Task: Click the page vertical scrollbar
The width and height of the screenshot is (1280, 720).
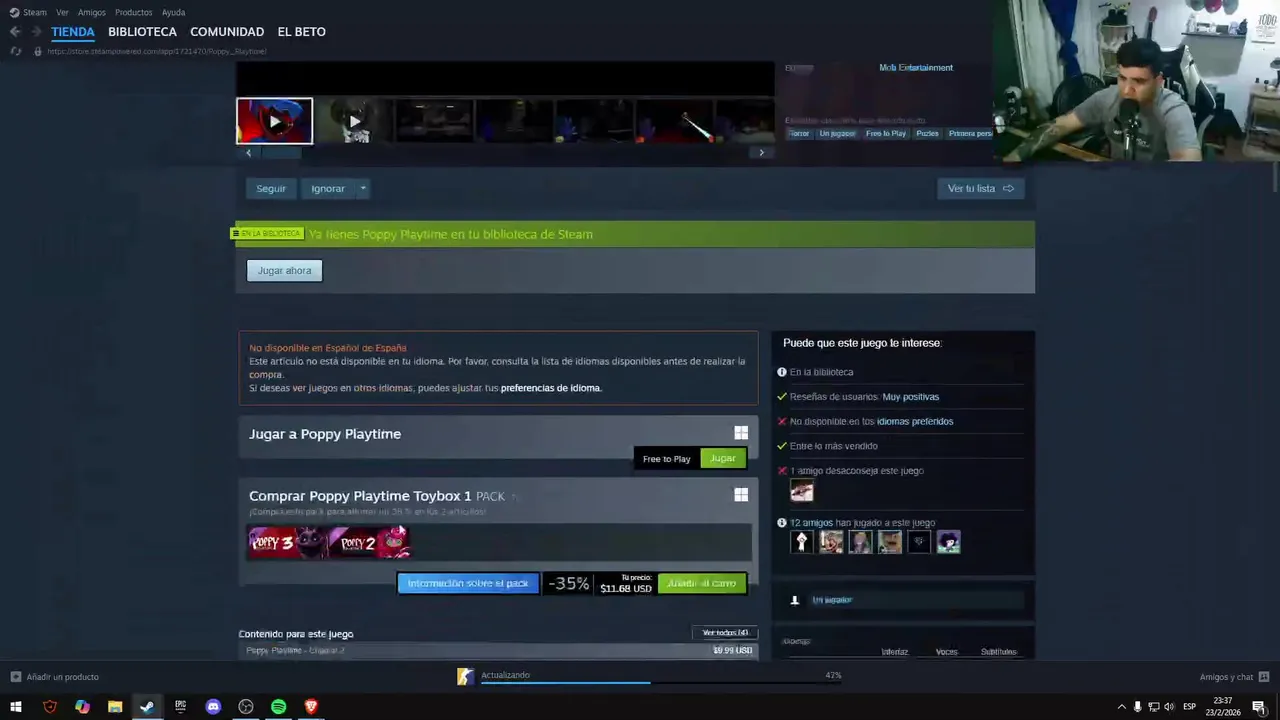Action: tap(1275, 178)
